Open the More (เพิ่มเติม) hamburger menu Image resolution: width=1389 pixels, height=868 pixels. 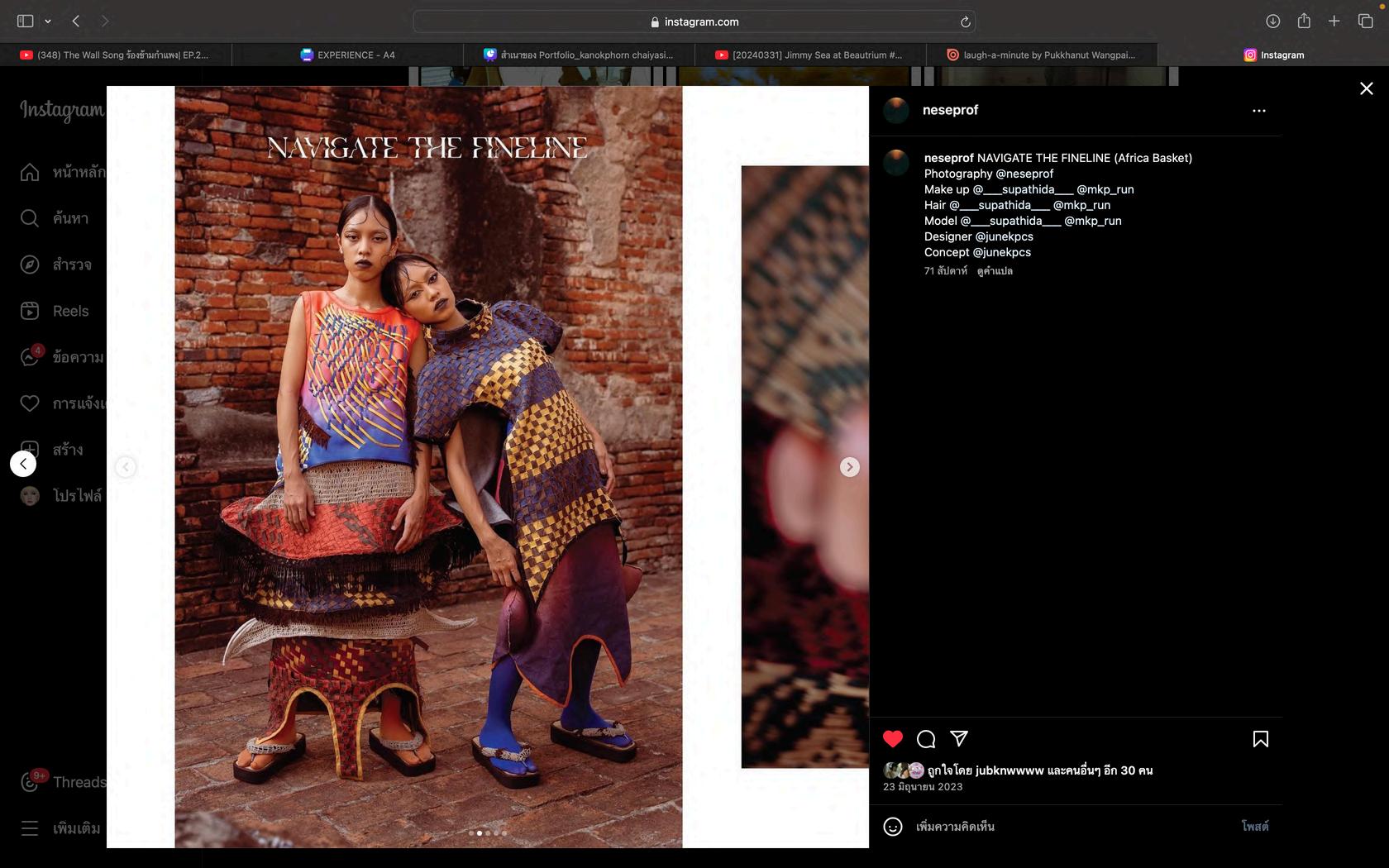tap(60, 828)
